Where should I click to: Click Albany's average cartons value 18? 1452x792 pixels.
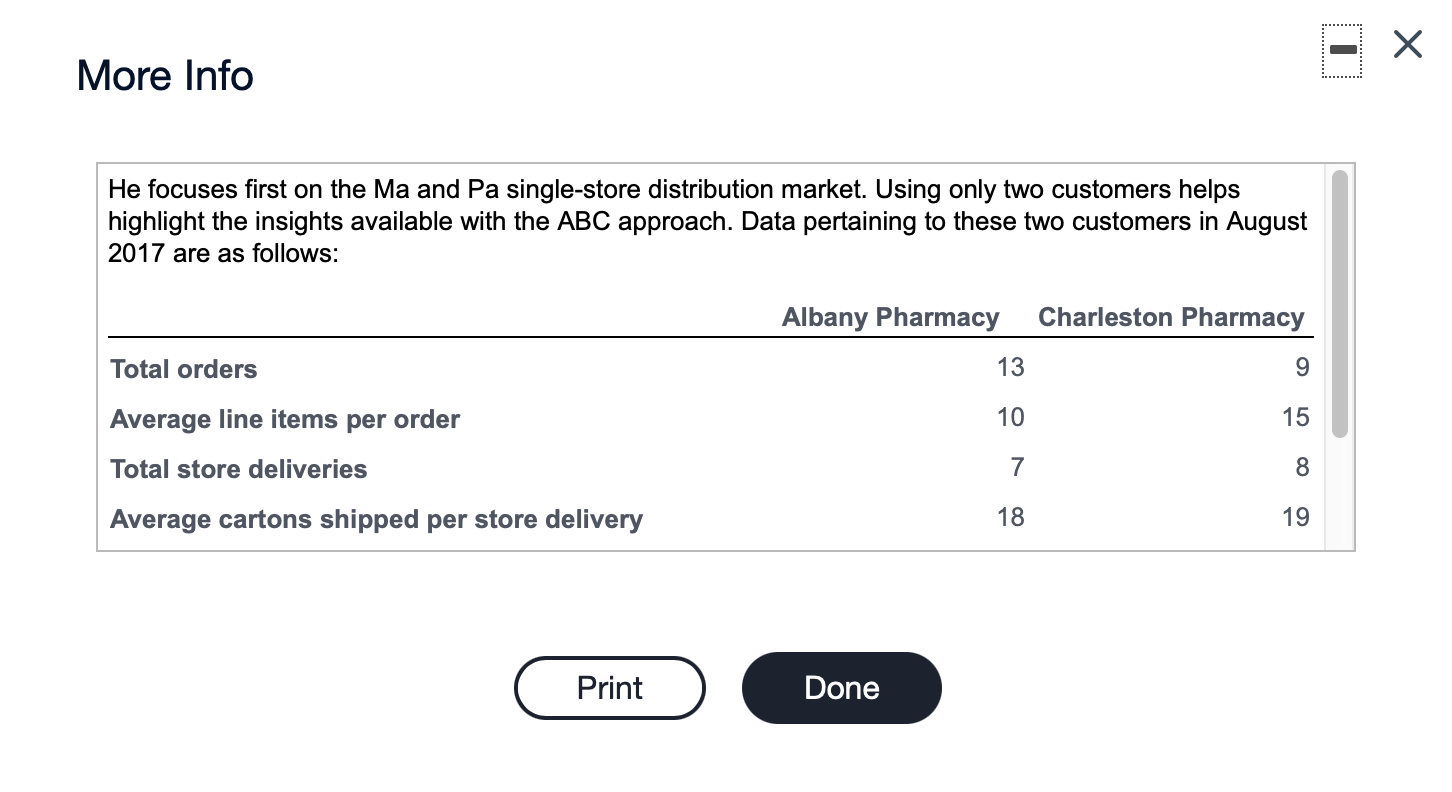pos(1010,517)
